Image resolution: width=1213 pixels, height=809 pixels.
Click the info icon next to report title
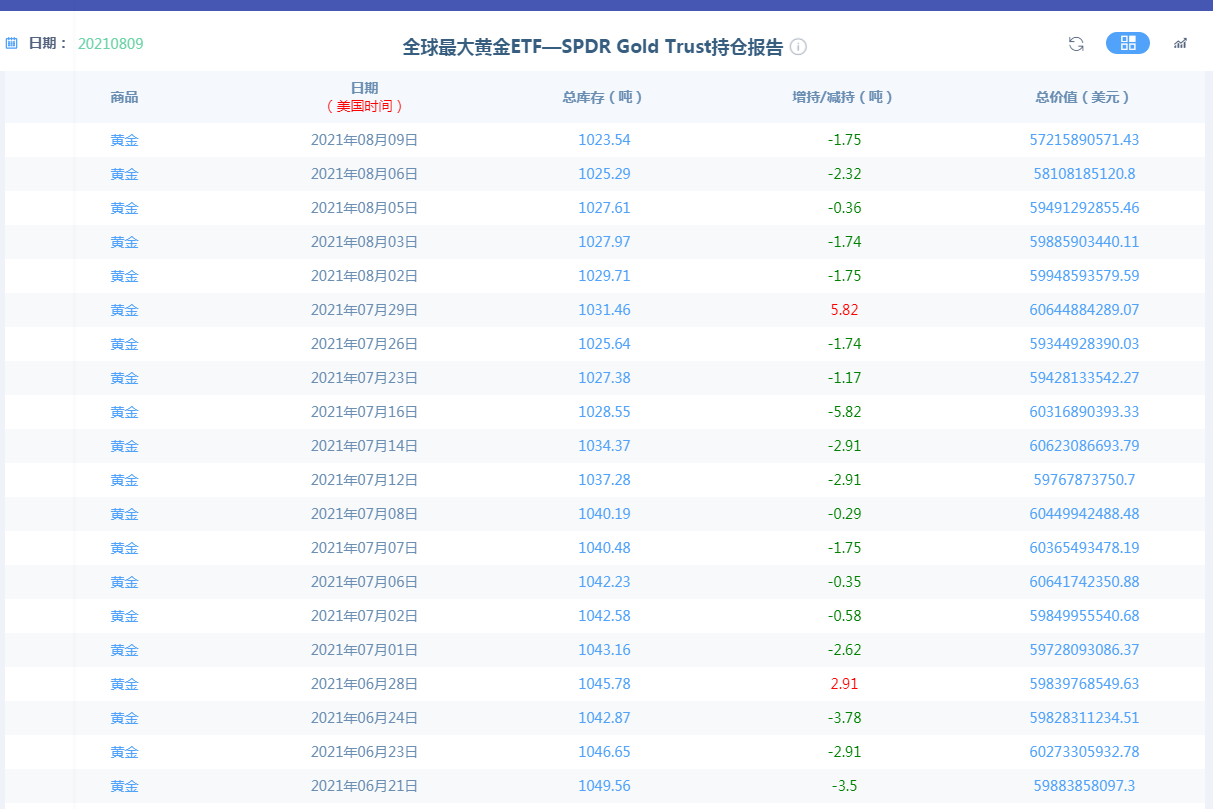coord(798,47)
